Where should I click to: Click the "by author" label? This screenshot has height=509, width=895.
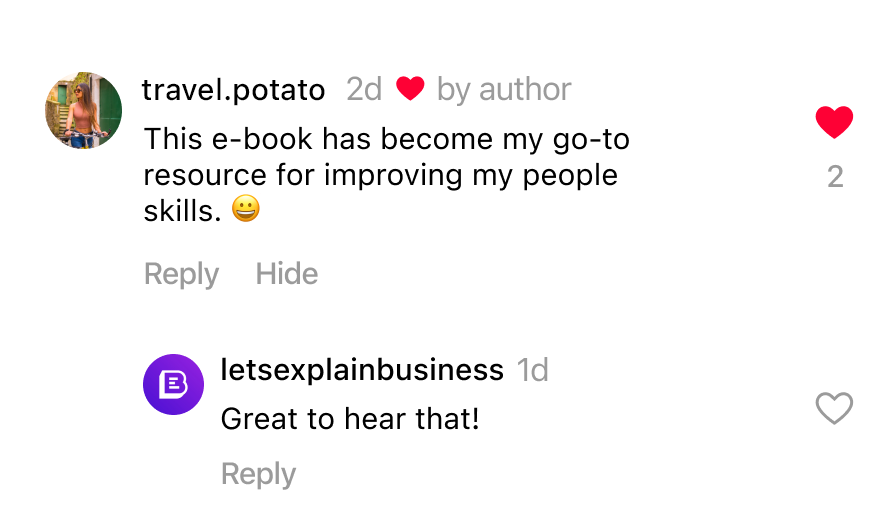(504, 90)
